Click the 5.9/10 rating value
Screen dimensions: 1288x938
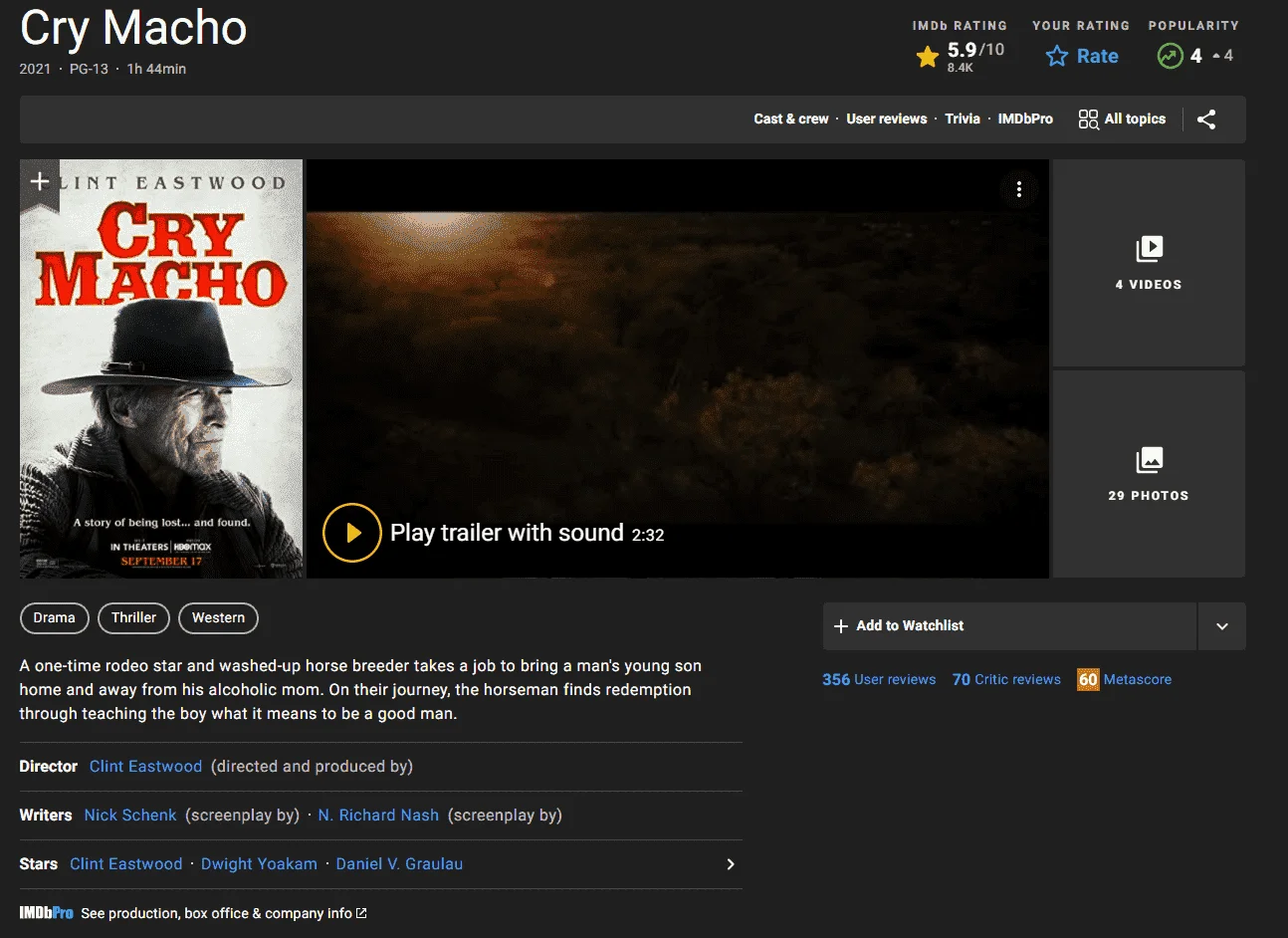pyautogui.click(x=975, y=50)
